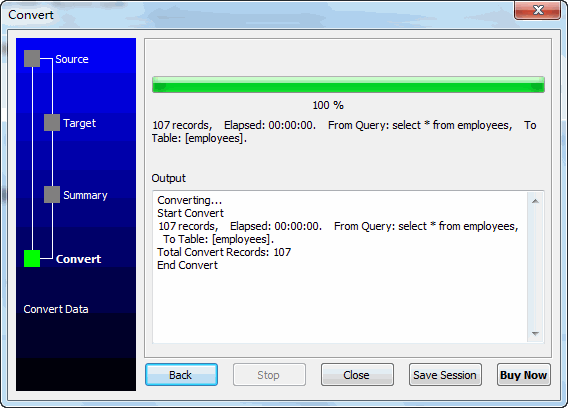Click the Convert Data caption in sidebar
568x408 pixels.
[x=56, y=309]
